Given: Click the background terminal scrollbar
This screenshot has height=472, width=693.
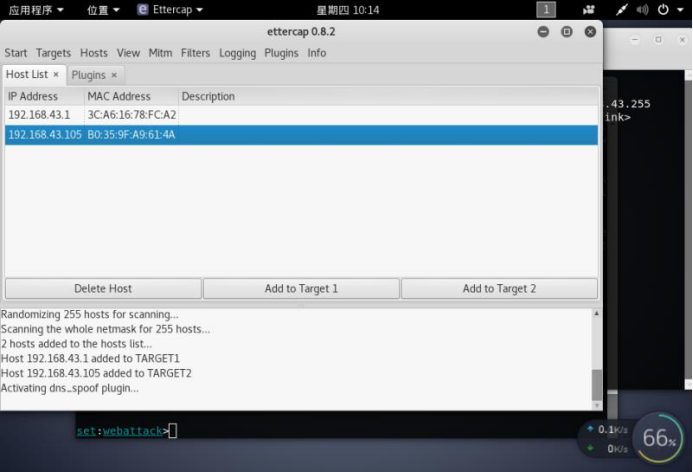Looking at the screenshot, I should coord(688,230).
